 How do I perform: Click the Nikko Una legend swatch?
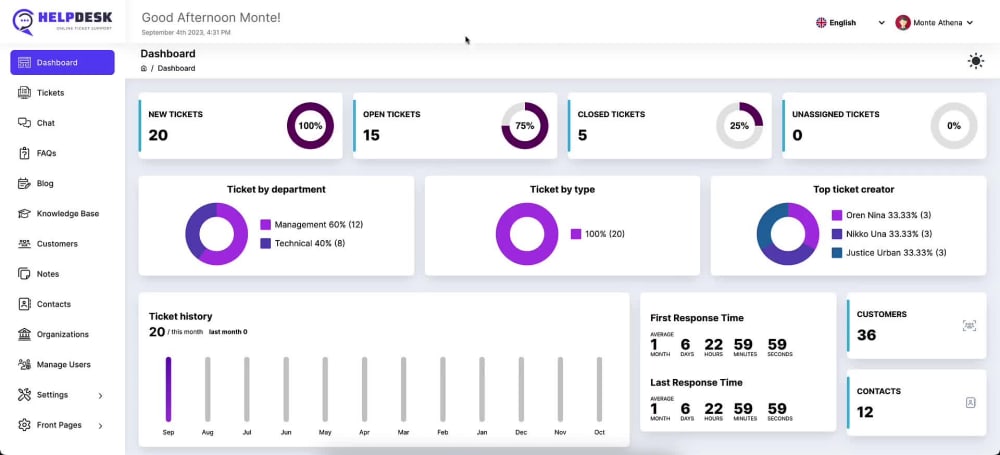pos(837,234)
